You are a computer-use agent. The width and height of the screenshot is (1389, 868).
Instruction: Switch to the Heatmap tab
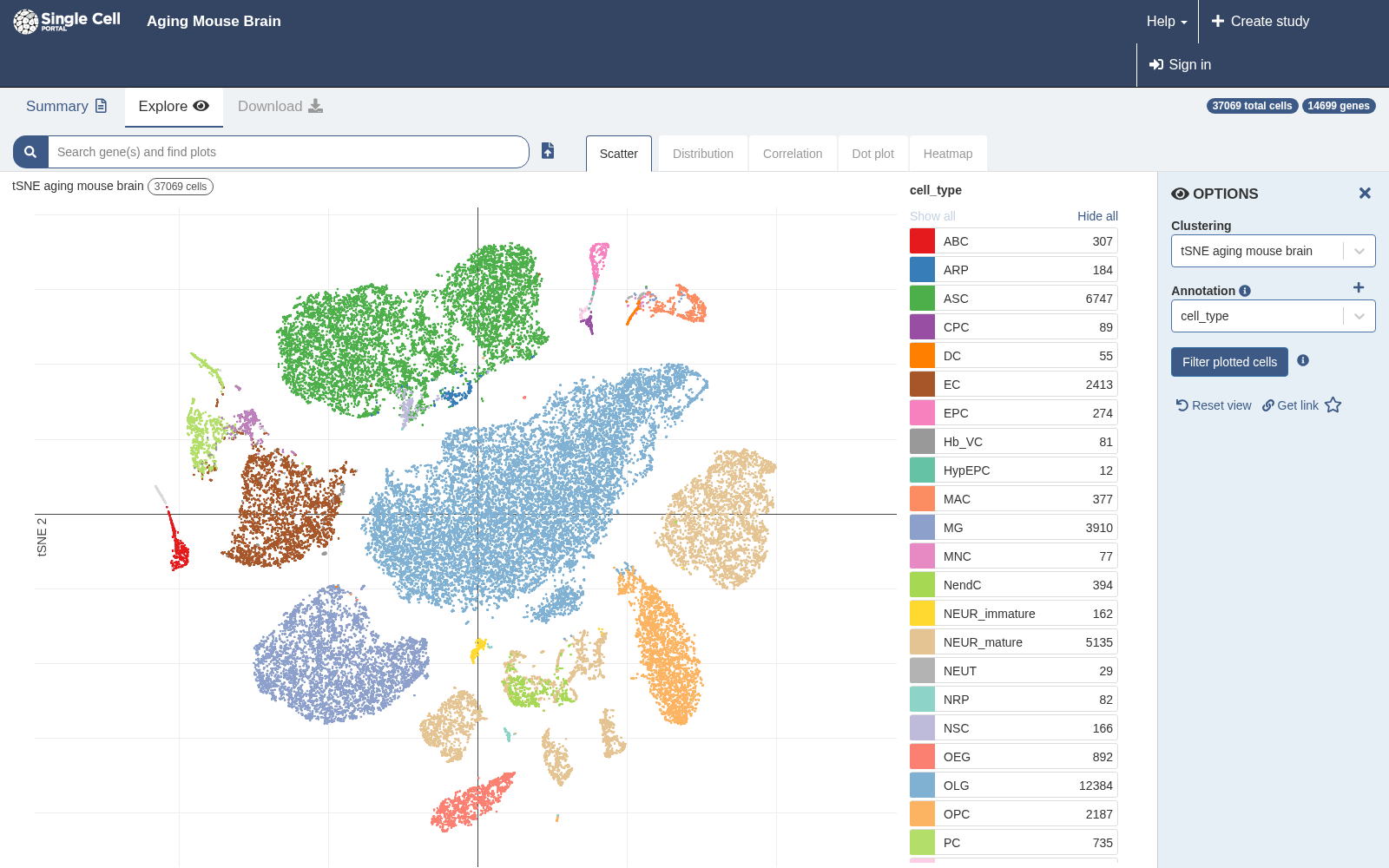(x=948, y=154)
